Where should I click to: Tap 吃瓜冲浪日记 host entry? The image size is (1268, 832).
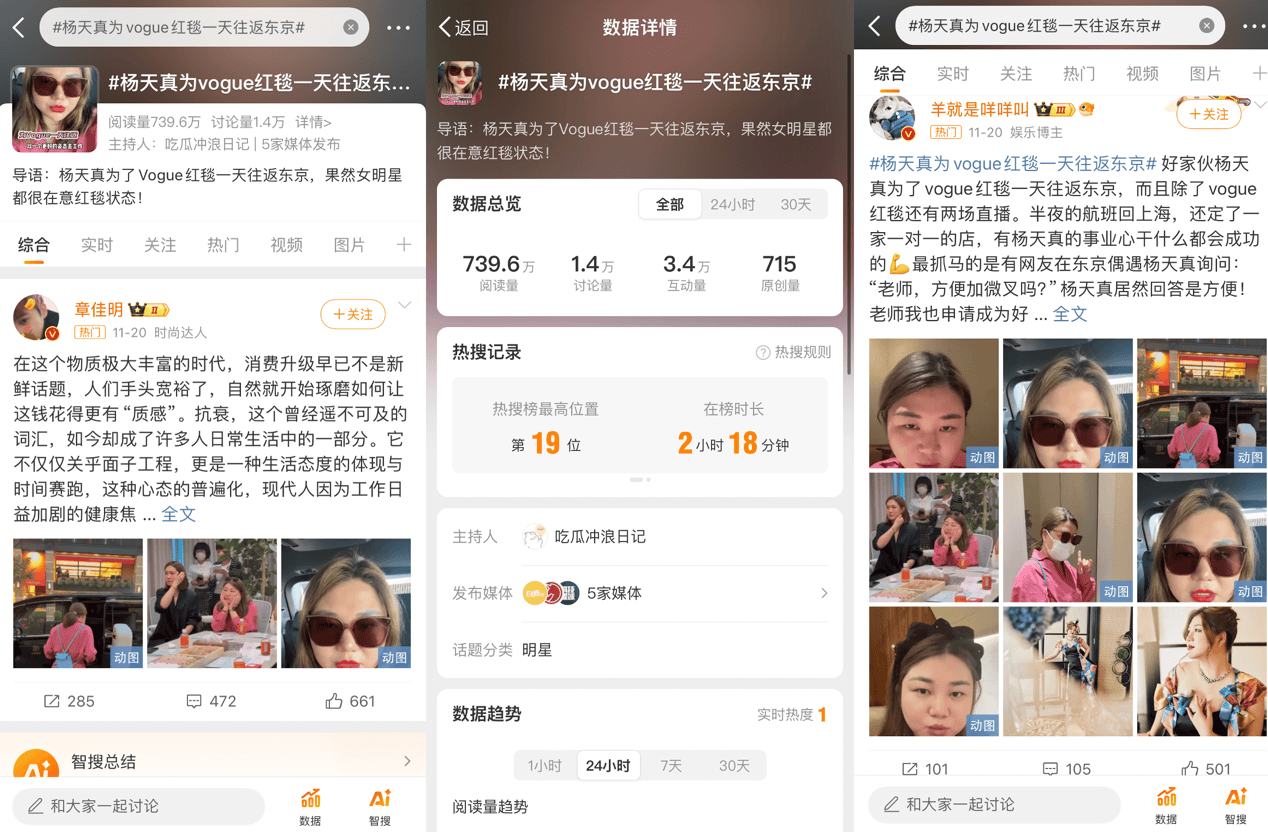point(585,537)
